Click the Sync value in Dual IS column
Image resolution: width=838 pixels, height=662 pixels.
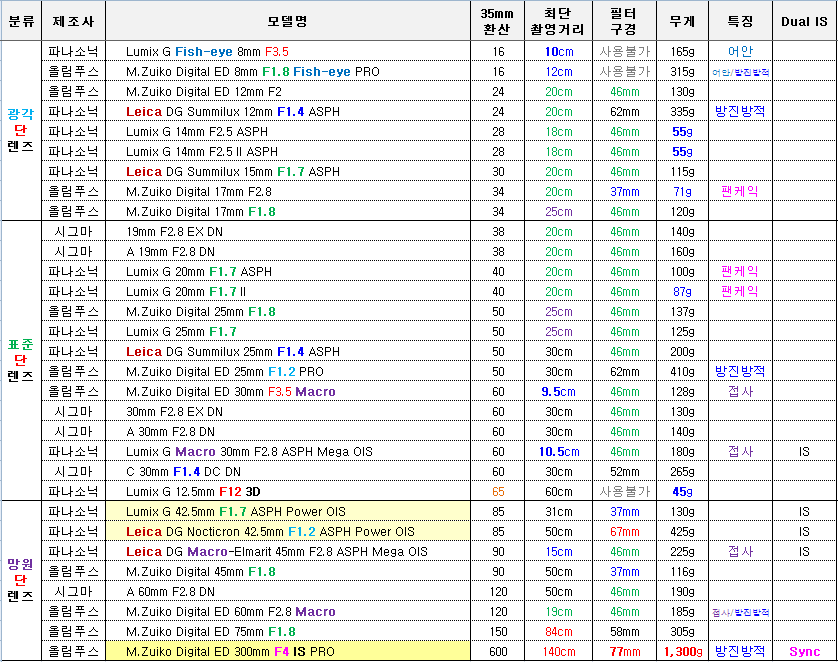pyautogui.click(x=804, y=651)
